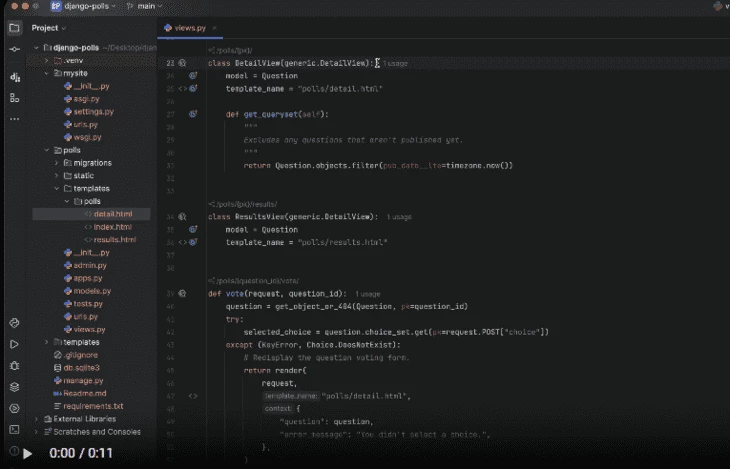The image size is (730, 469).
Task: Collapse the django-polls root folder
Action: [36, 48]
